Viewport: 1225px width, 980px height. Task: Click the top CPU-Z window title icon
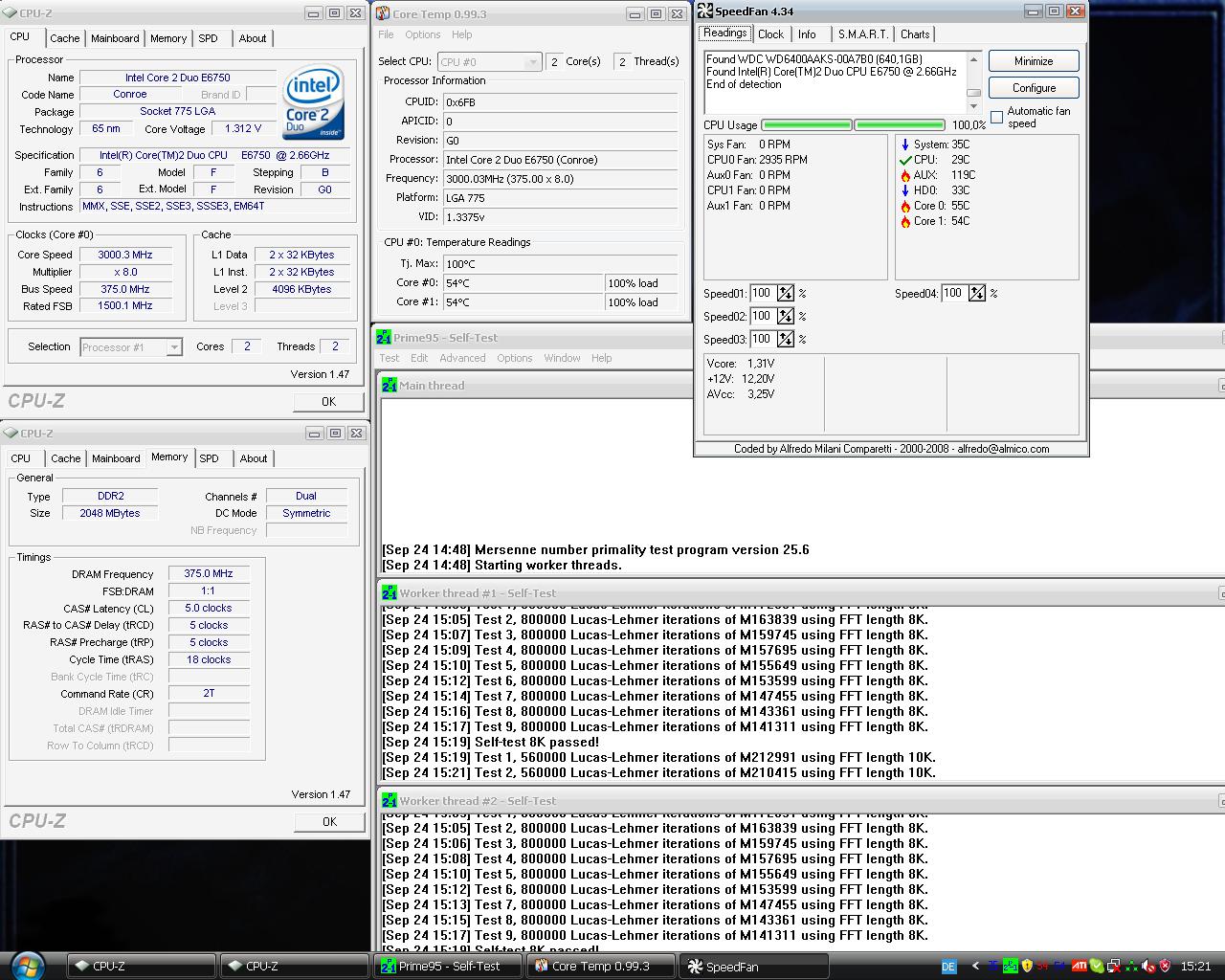tap(11, 13)
